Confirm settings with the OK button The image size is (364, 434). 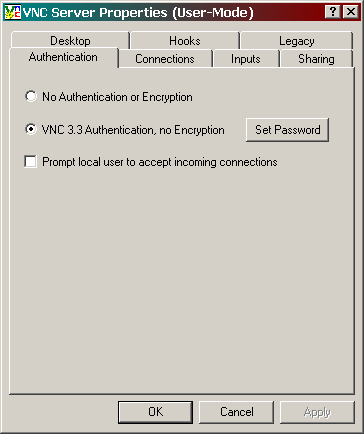[156, 412]
